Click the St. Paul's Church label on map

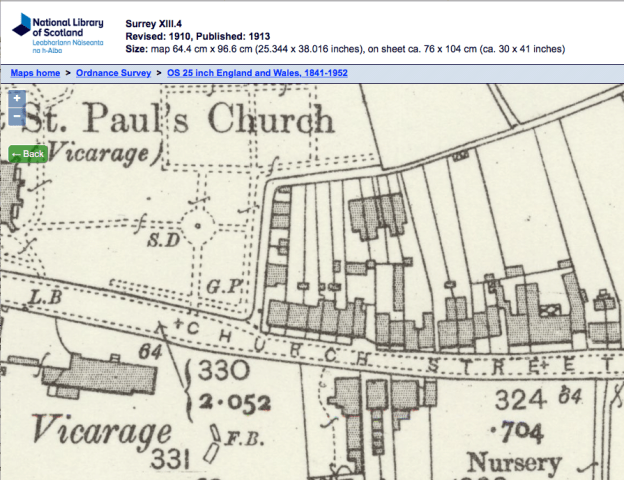click(x=175, y=121)
